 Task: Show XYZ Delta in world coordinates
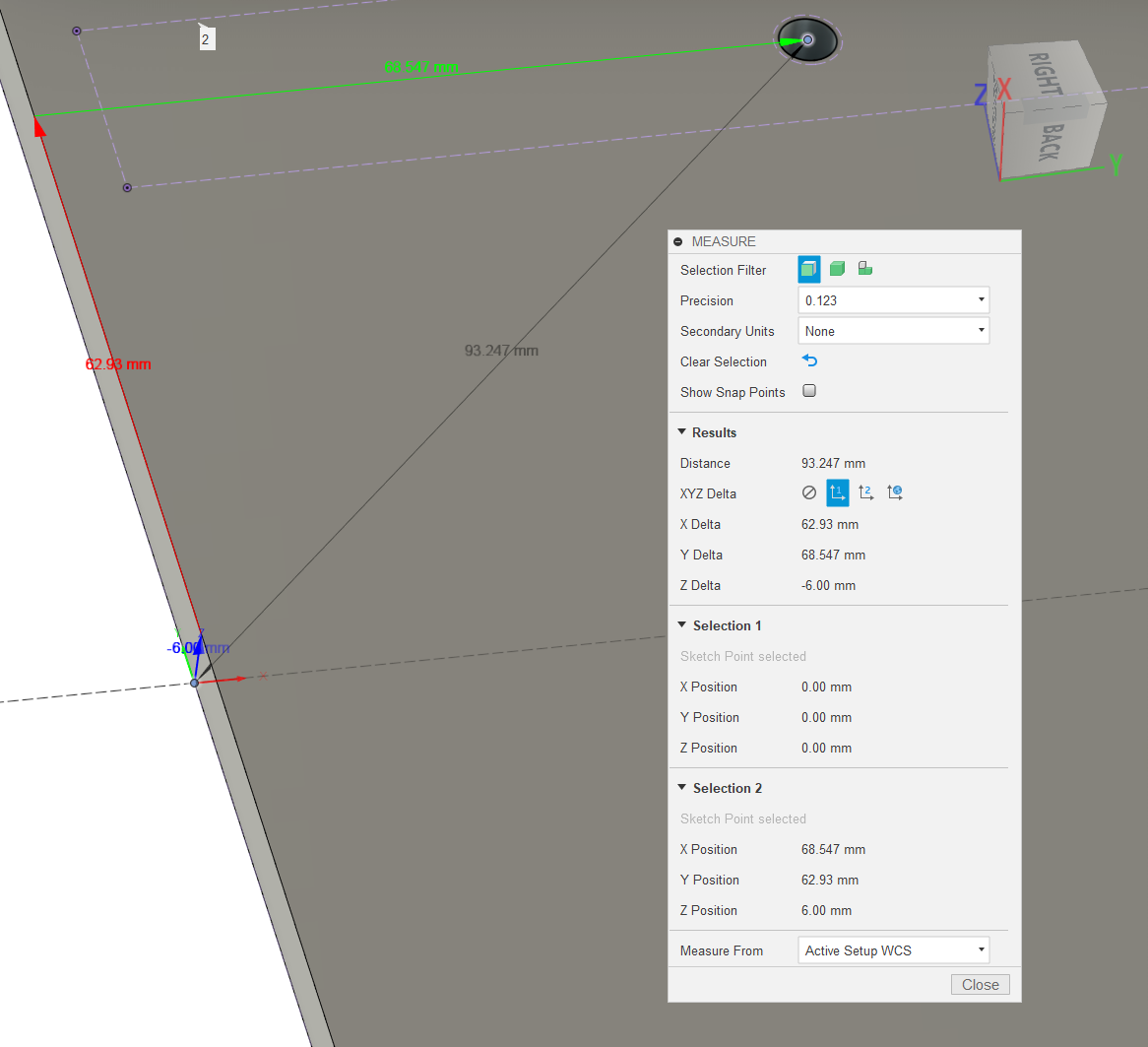point(894,491)
